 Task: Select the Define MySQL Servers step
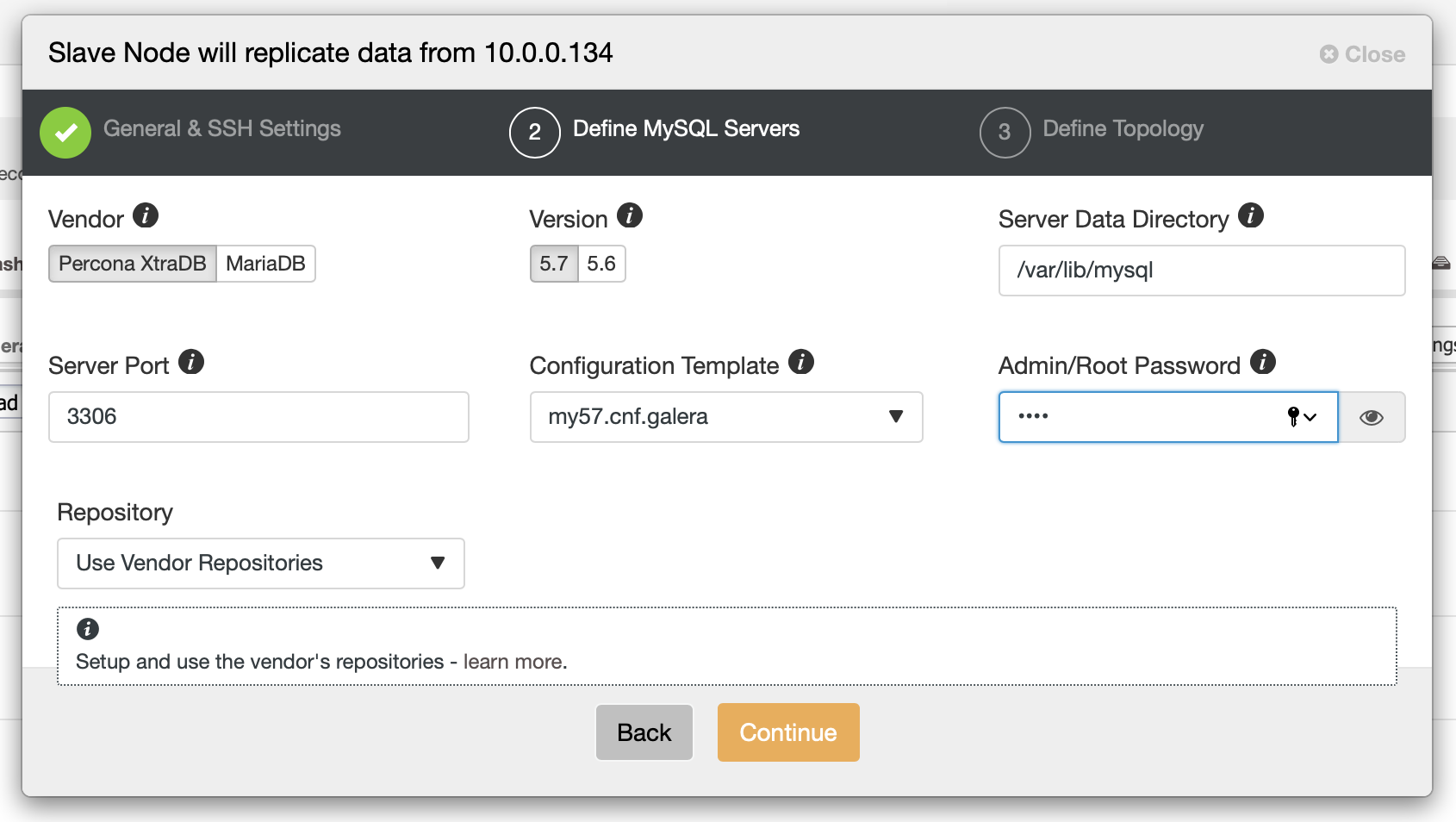coord(687,128)
